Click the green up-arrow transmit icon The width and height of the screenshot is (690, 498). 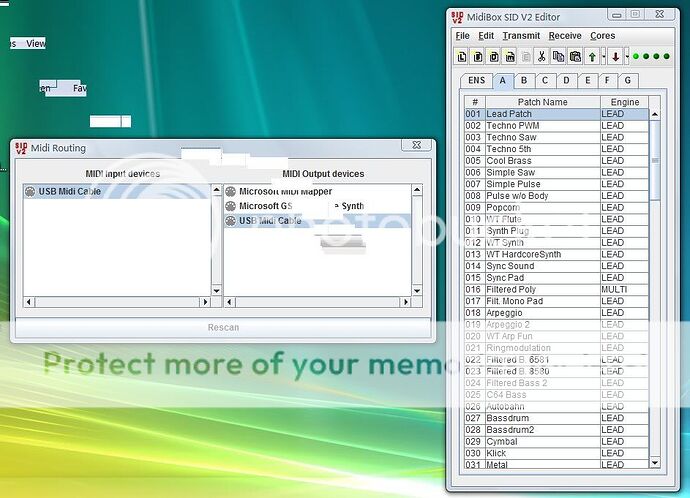[592, 57]
